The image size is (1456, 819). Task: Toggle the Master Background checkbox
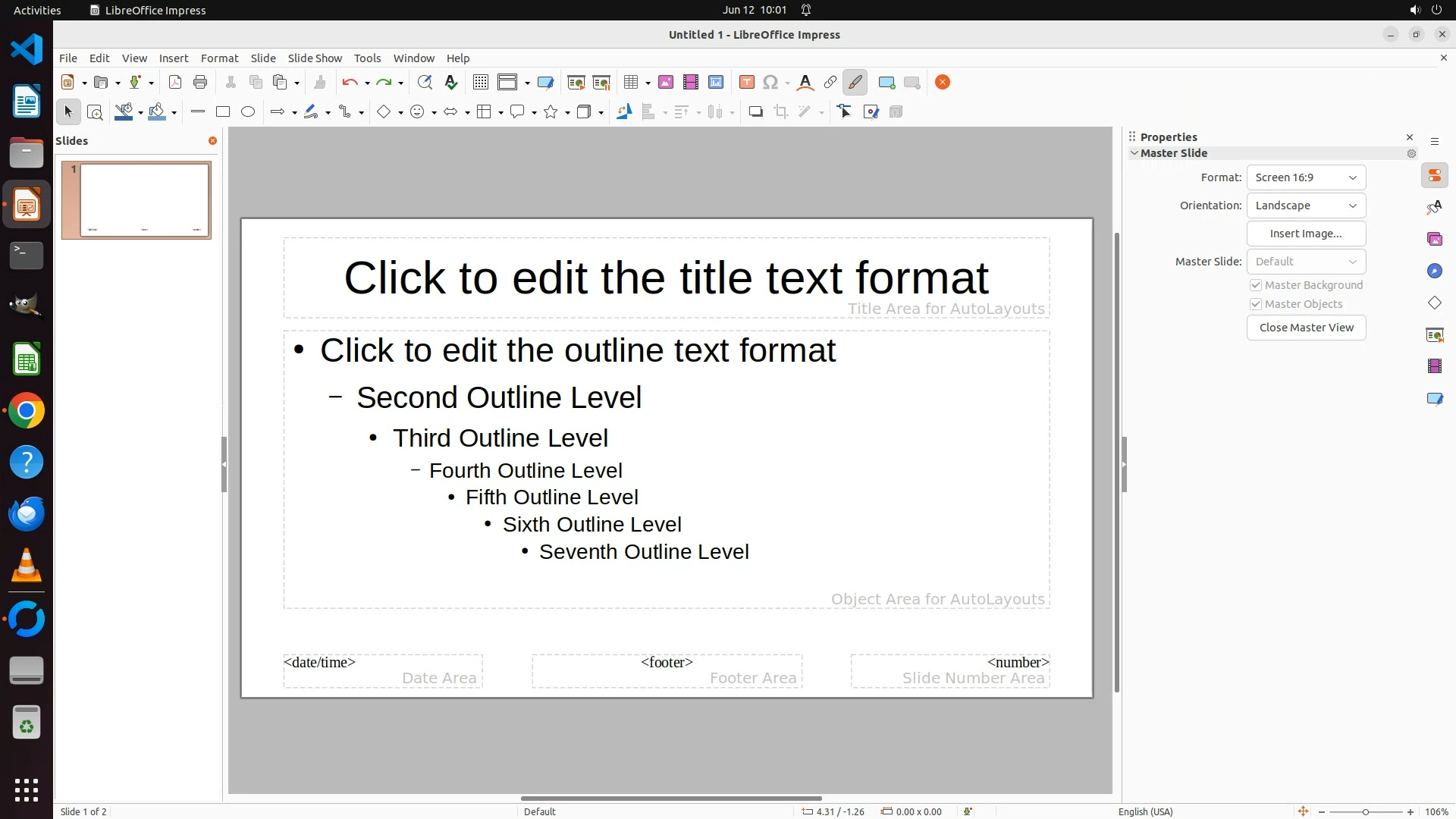point(1256,285)
